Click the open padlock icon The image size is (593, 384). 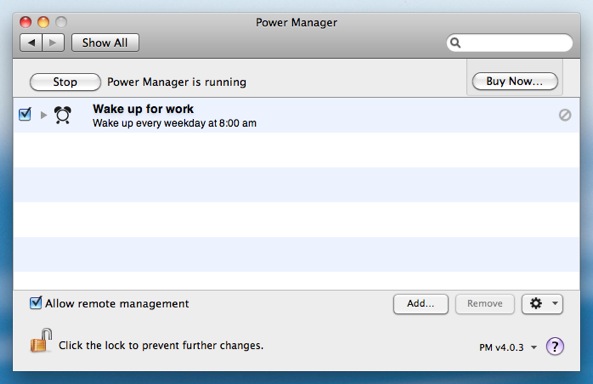[x=41, y=340]
